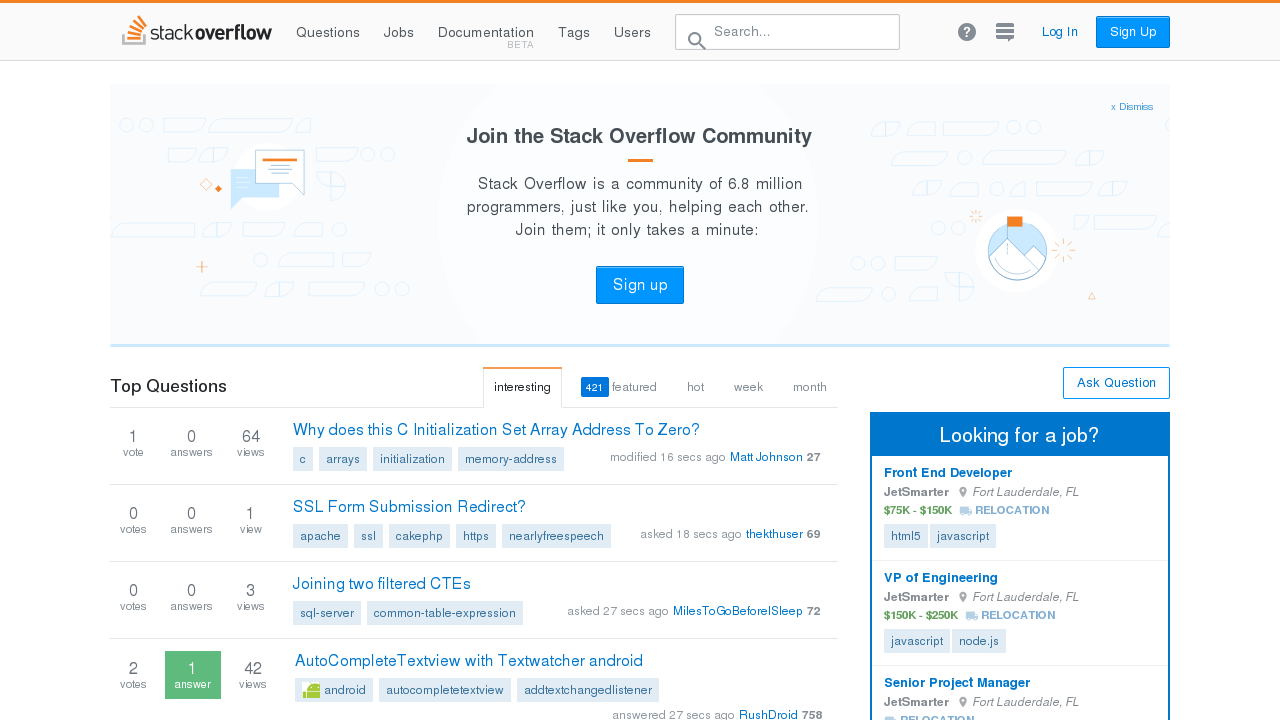Click the search magnifier icon
Viewport: 1280px width, 720px height.
(697, 41)
